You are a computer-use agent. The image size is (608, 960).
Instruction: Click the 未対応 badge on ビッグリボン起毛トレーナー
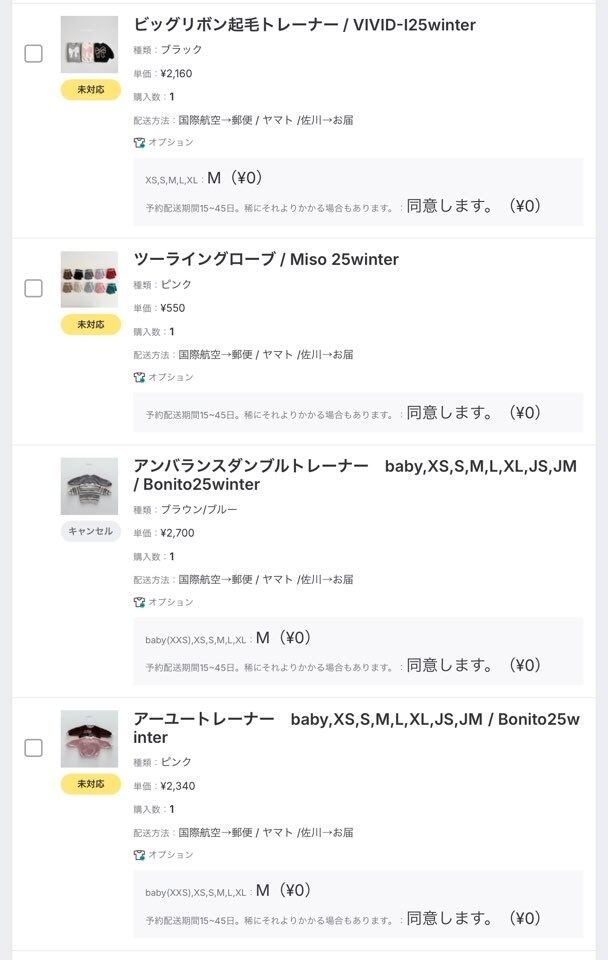91,90
